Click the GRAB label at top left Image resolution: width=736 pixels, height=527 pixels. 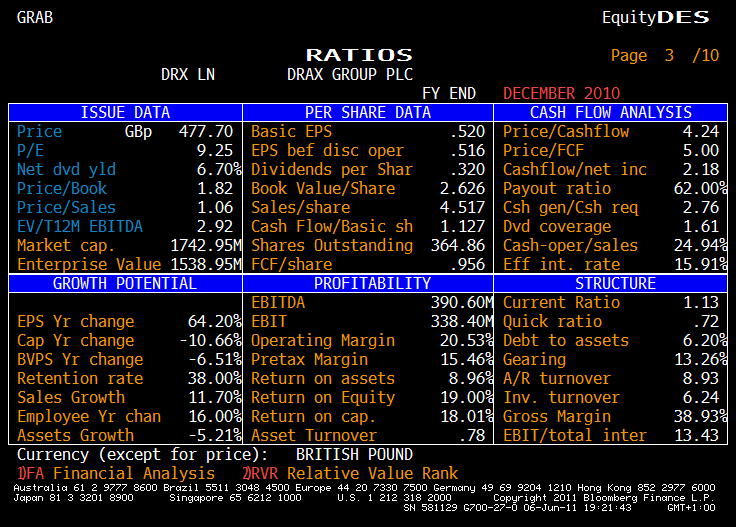[x=35, y=17]
